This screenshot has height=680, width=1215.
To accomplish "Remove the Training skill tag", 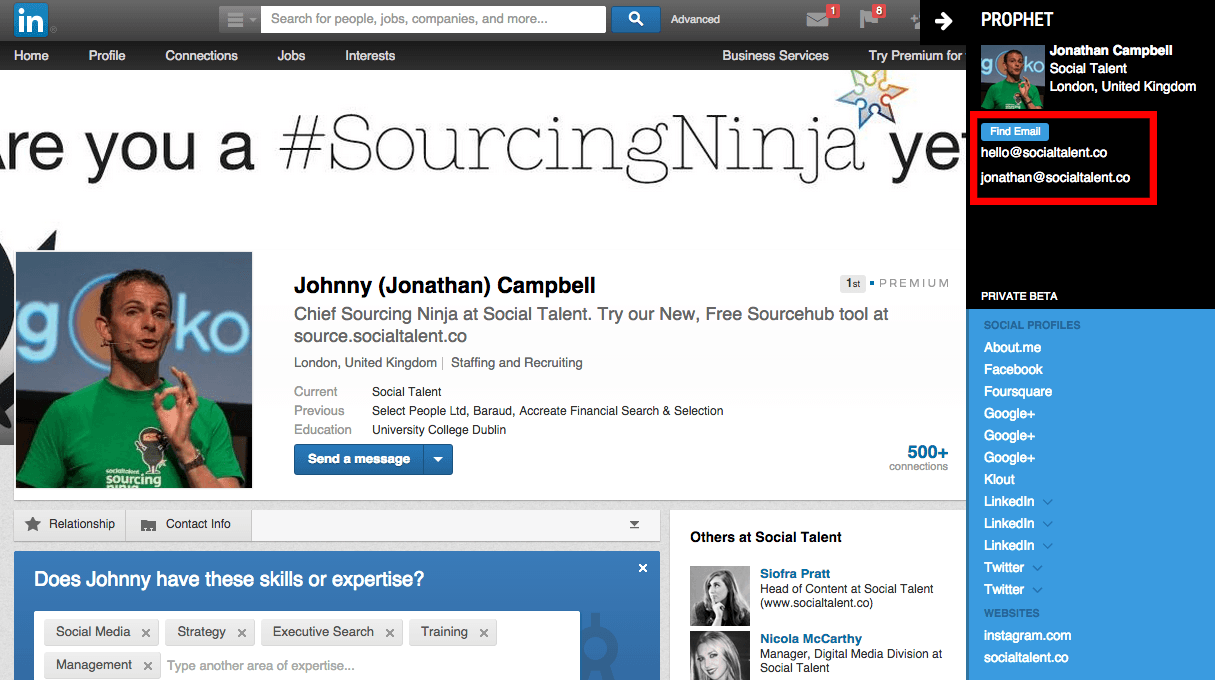I will [x=484, y=633].
